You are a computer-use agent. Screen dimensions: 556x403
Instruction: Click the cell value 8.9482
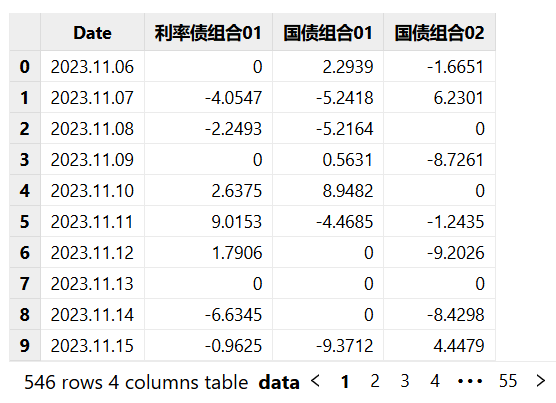[x=328, y=191]
